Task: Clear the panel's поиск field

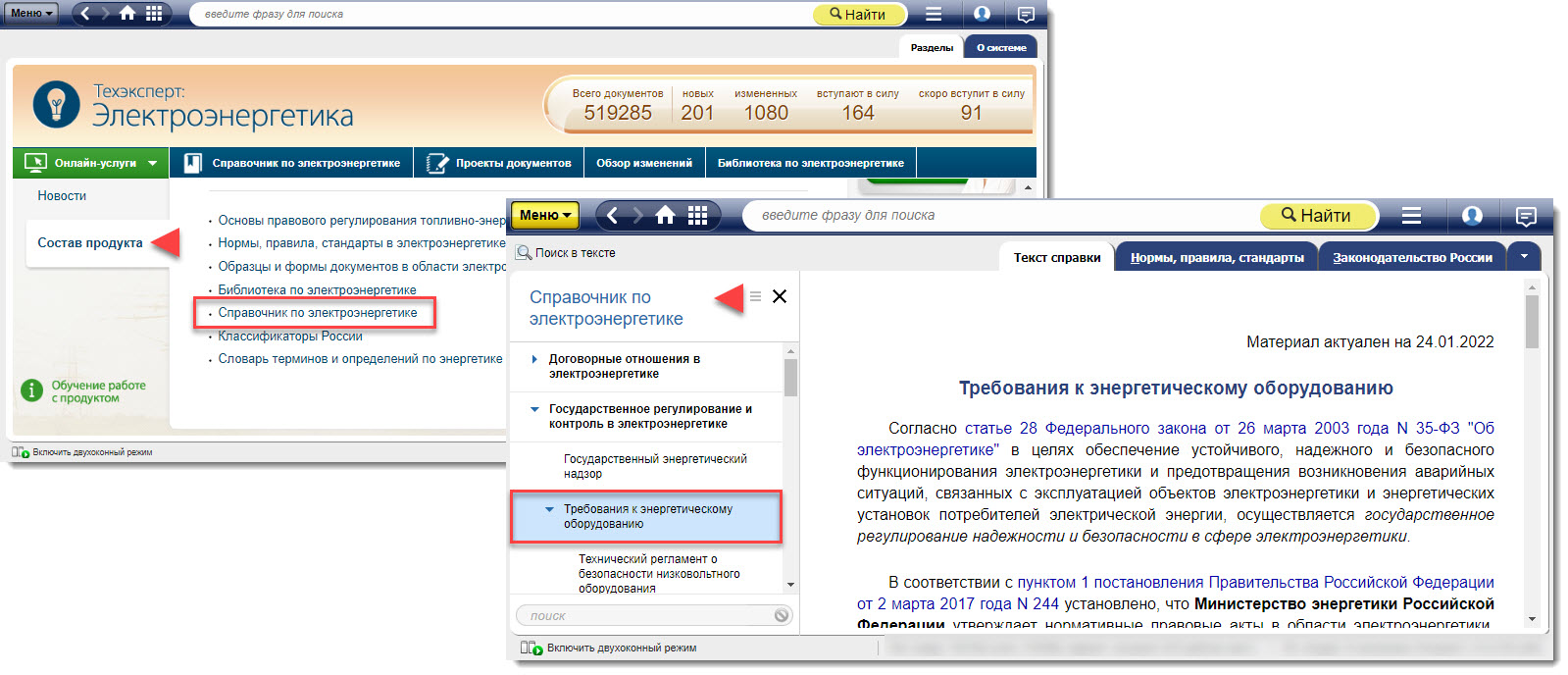Action: 782,615
